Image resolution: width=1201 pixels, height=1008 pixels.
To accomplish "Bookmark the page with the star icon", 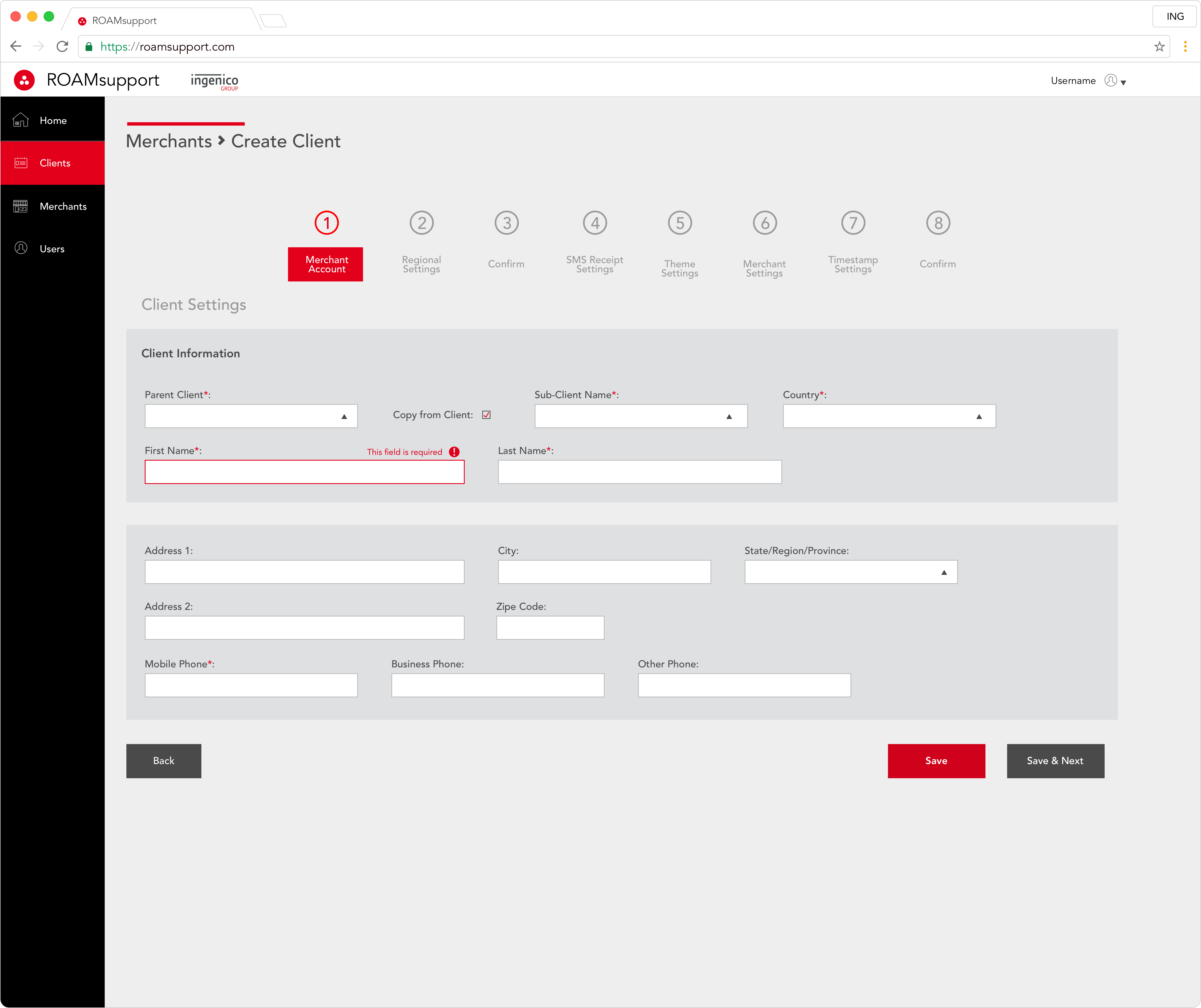I will pyautogui.click(x=1159, y=47).
